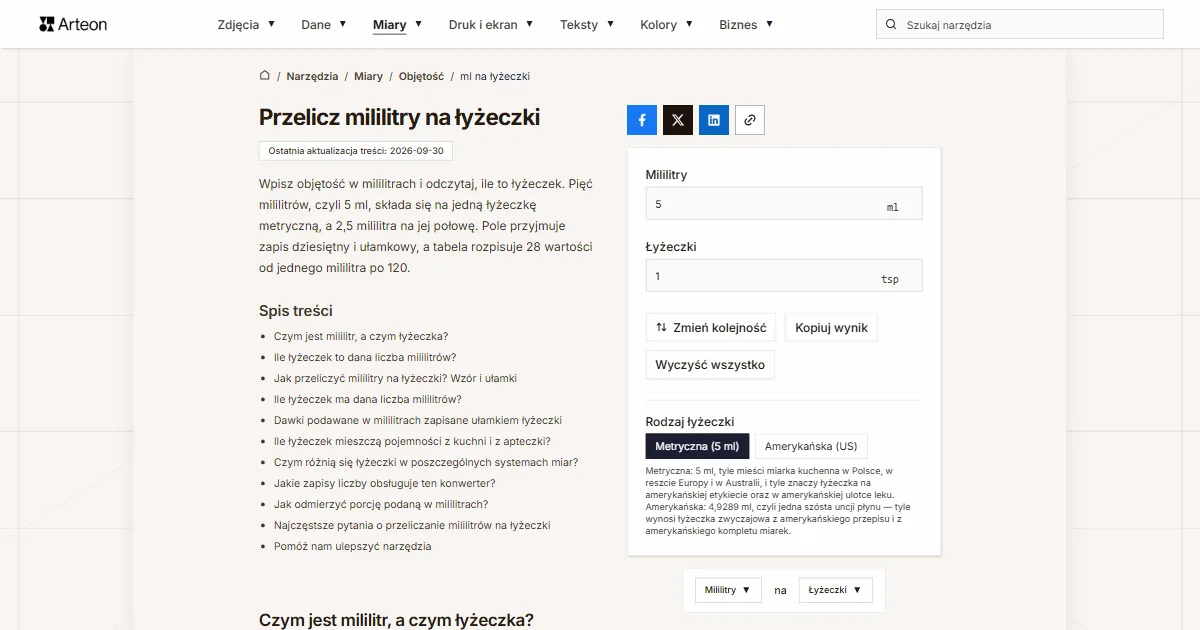Click the 'Przelicz mililitry na łyżeczki' heading
The height and width of the screenshot is (630, 1200).
(x=399, y=117)
